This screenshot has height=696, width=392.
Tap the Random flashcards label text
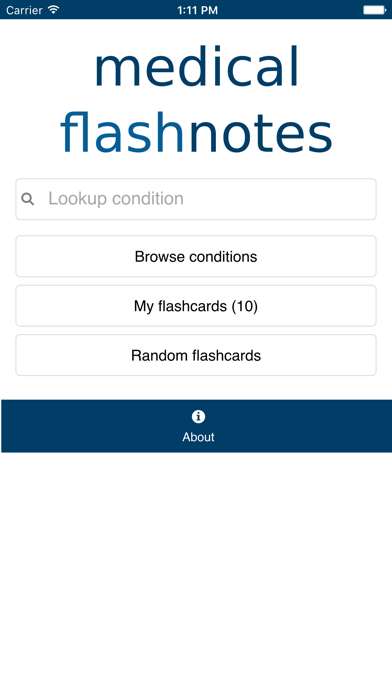click(196, 356)
